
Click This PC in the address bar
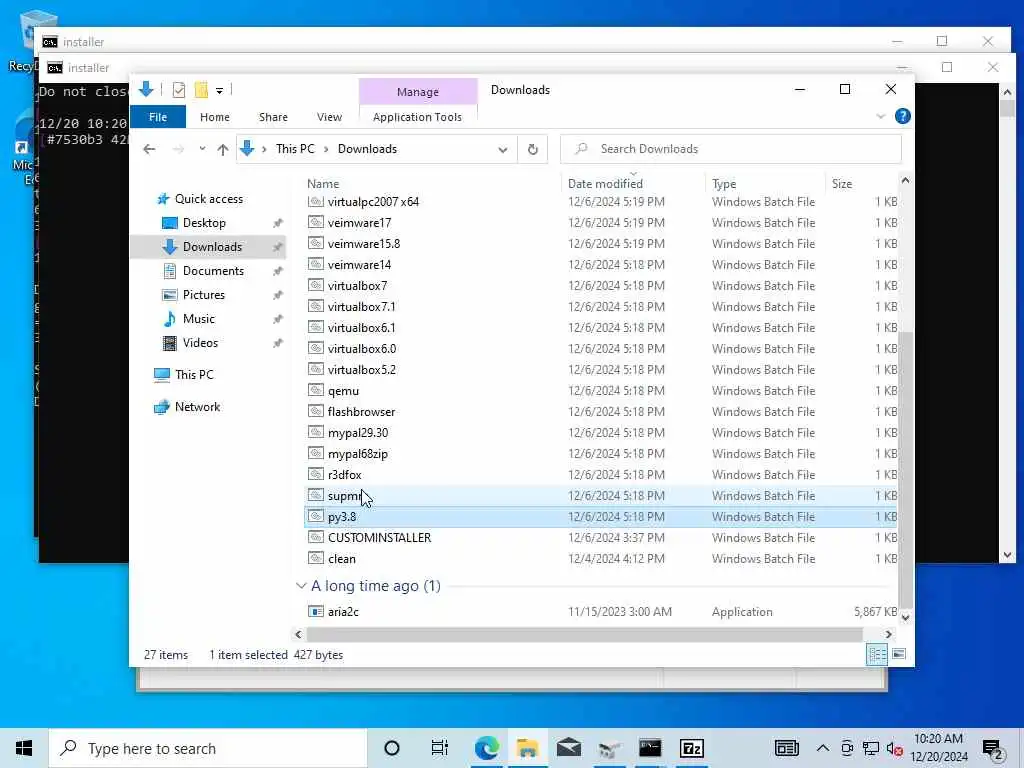(295, 149)
